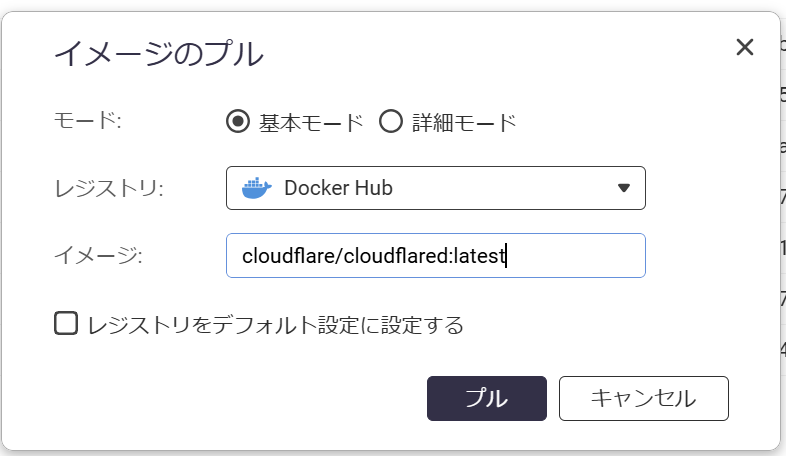Viewport: 786px width, 456px height.
Task: Click the 基本モード label text
Action: 311,123
